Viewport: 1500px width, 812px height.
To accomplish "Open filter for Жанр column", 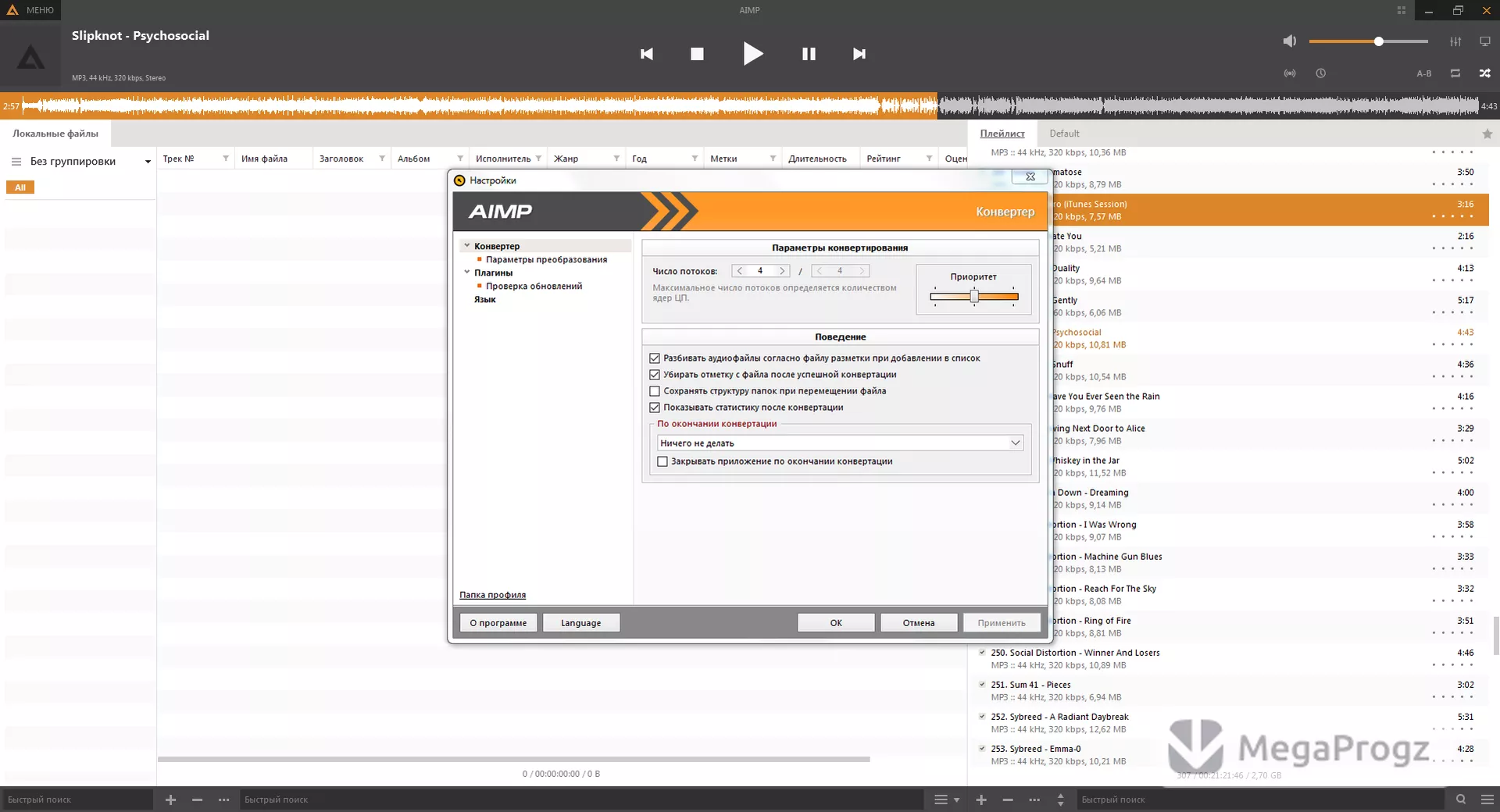I will point(616,158).
